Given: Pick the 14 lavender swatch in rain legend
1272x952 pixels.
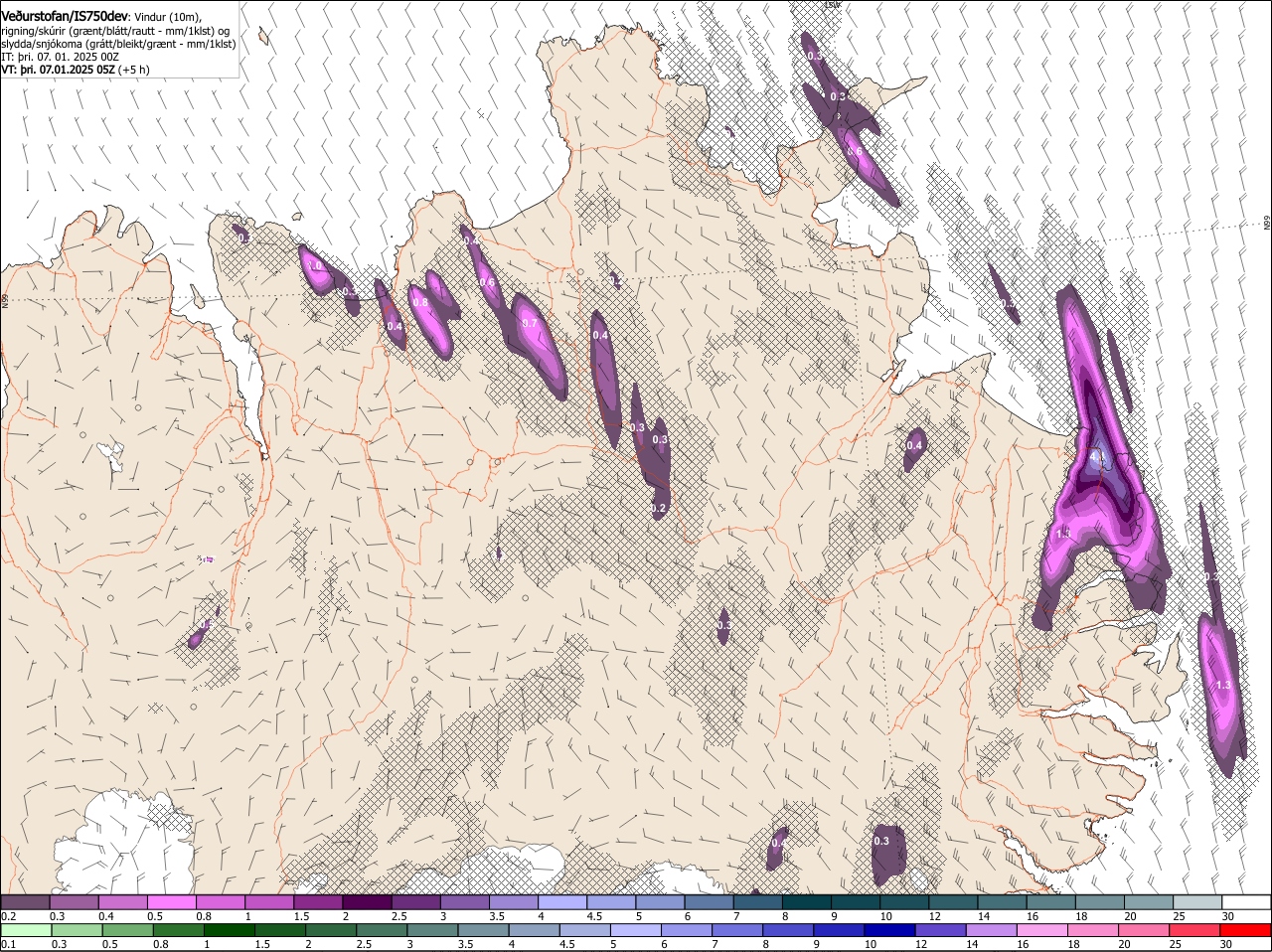Looking at the screenshot, I should [992, 931].
